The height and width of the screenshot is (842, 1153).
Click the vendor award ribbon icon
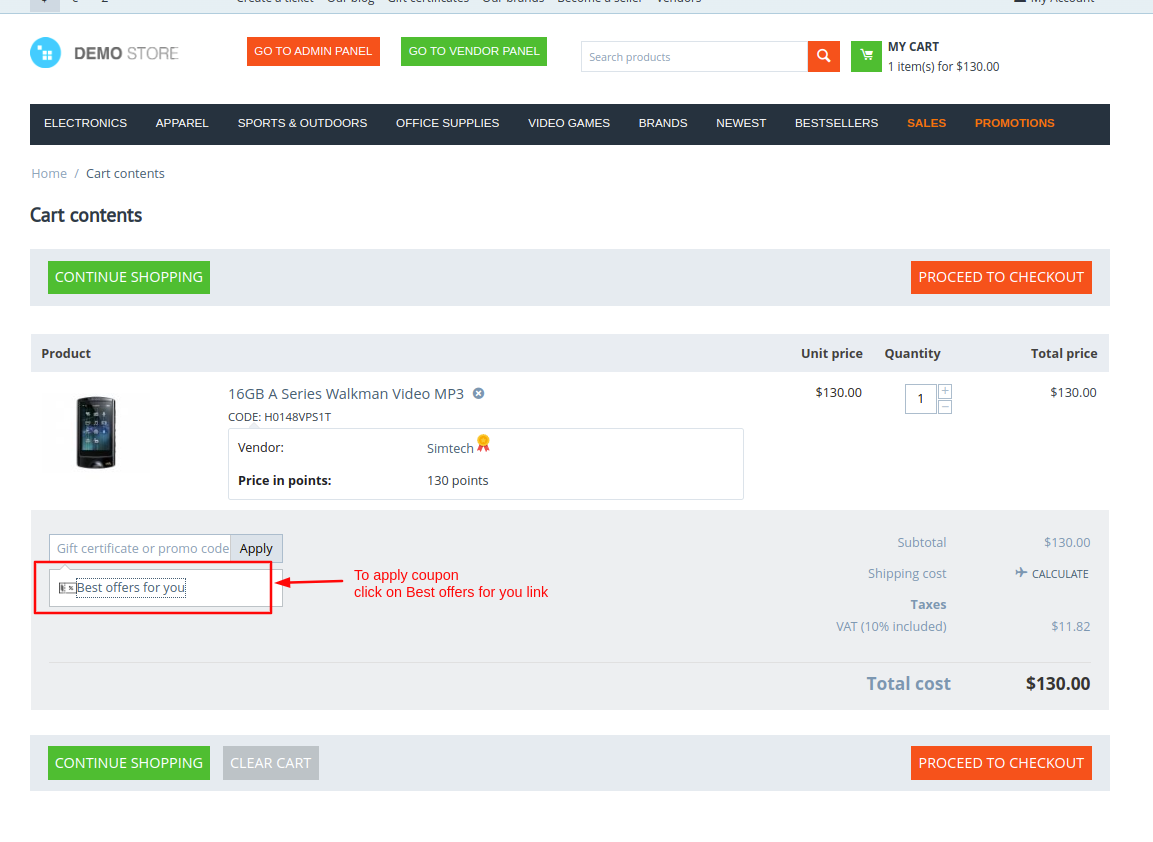click(483, 443)
